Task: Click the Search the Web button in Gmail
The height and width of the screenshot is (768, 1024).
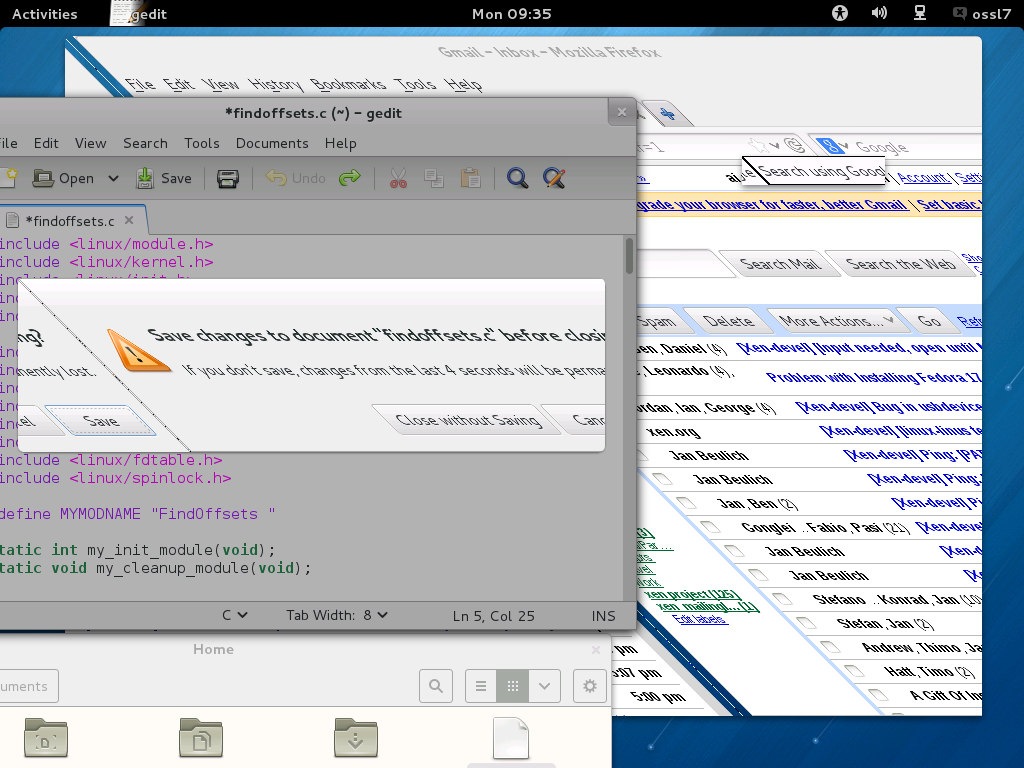Action: point(901,264)
